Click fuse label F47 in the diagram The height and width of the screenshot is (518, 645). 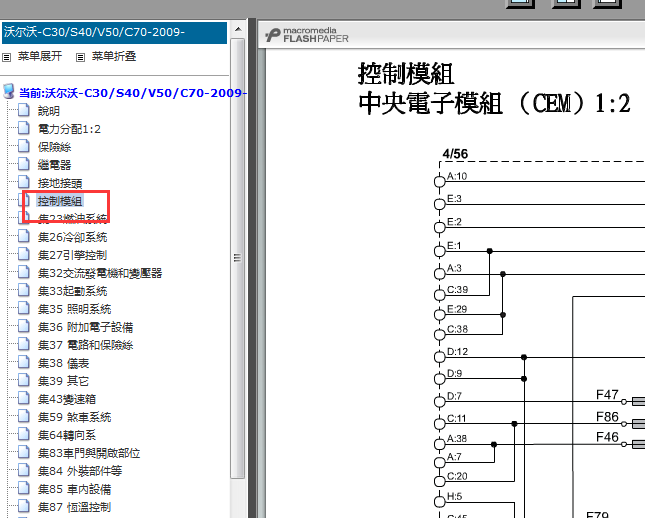pos(607,395)
